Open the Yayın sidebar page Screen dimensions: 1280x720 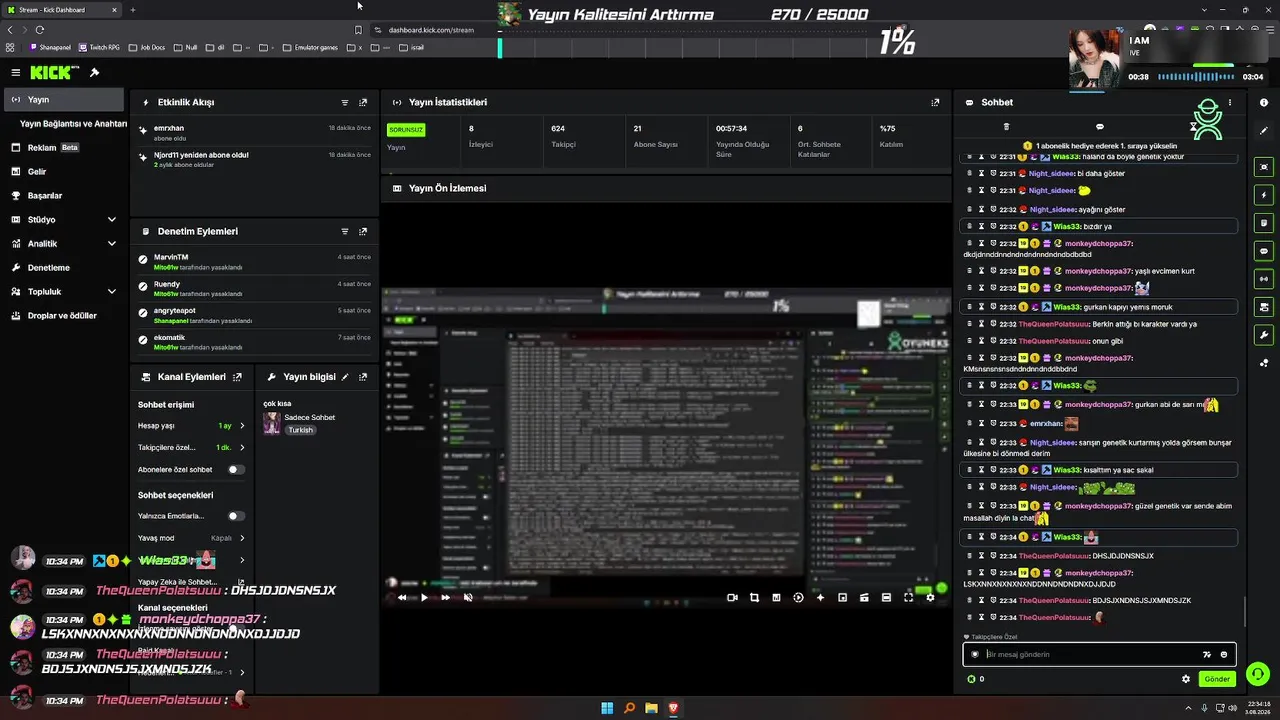pyautogui.click(x=63, y=100)
